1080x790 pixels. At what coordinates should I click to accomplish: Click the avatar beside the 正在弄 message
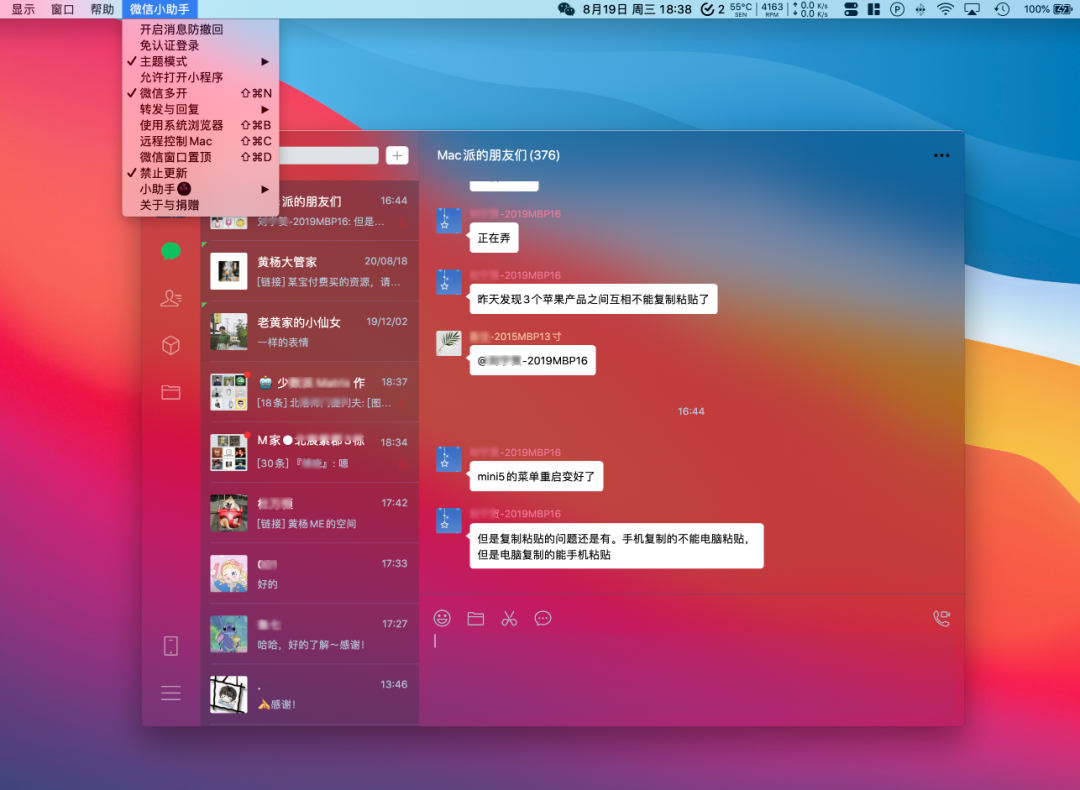tap(449, 220)
